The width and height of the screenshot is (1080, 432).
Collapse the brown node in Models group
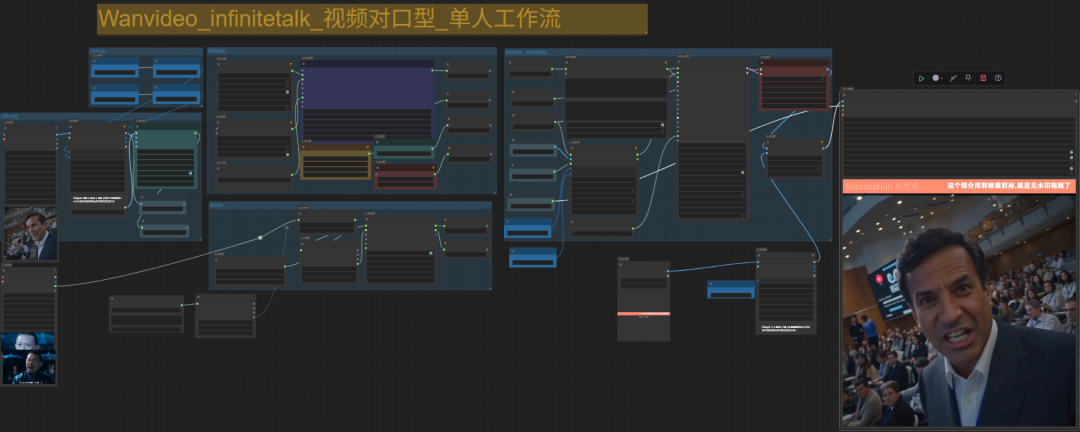304,147
